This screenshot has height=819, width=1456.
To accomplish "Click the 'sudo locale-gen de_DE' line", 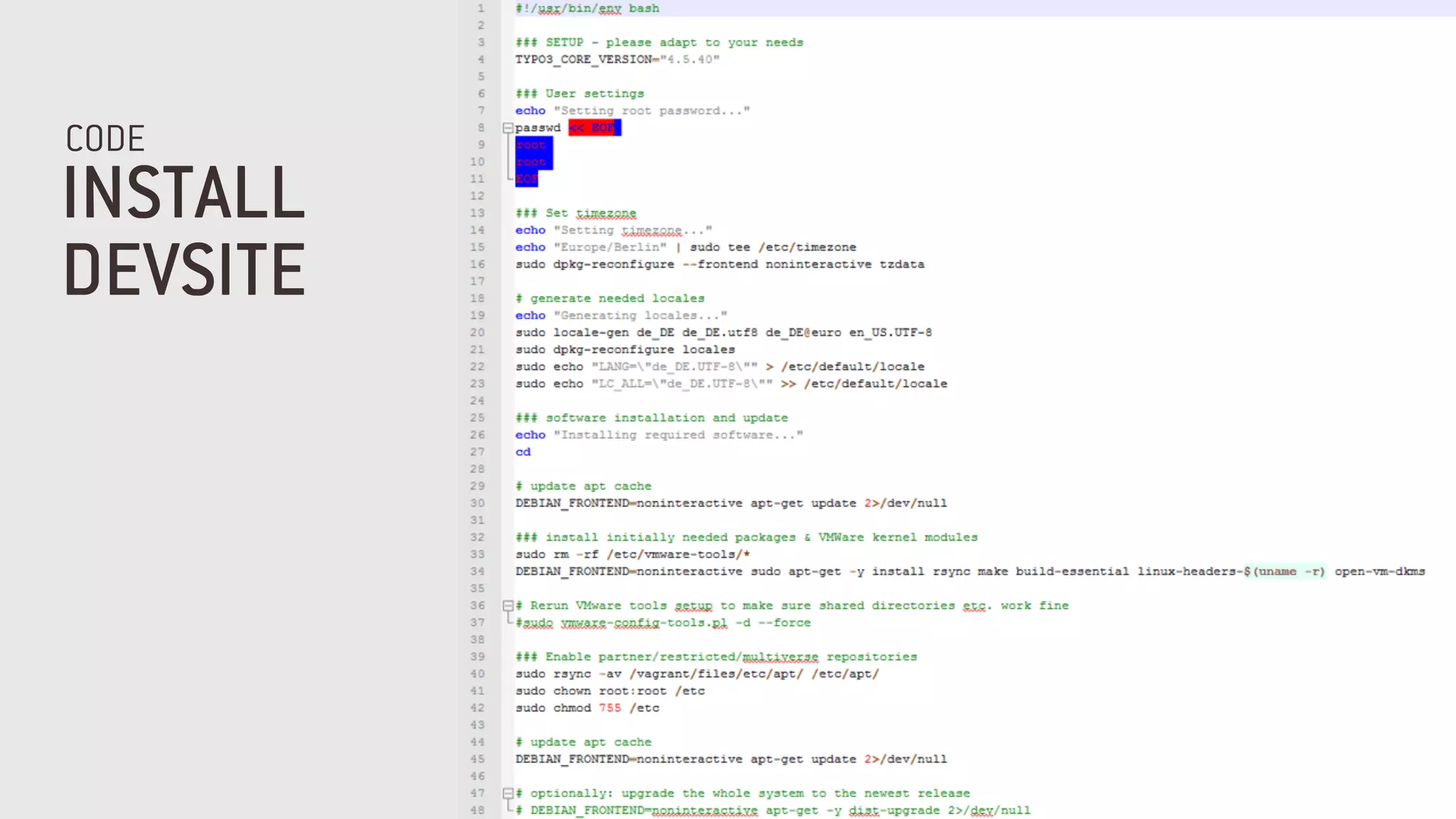I will [723, 333].
